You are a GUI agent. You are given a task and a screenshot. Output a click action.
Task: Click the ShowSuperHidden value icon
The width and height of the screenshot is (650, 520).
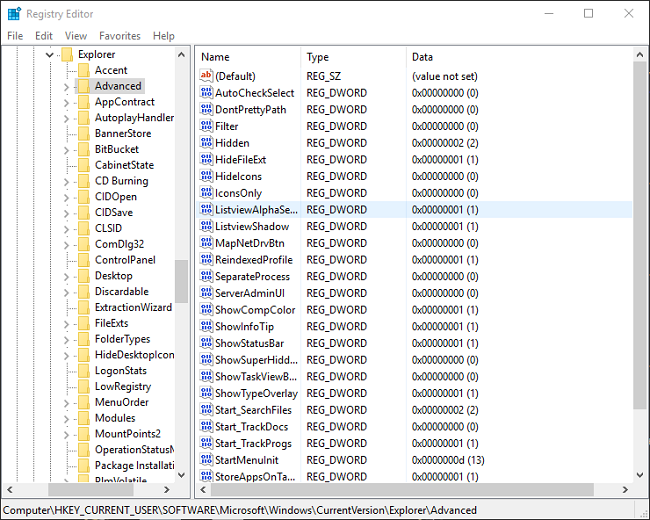coord(206,360)
